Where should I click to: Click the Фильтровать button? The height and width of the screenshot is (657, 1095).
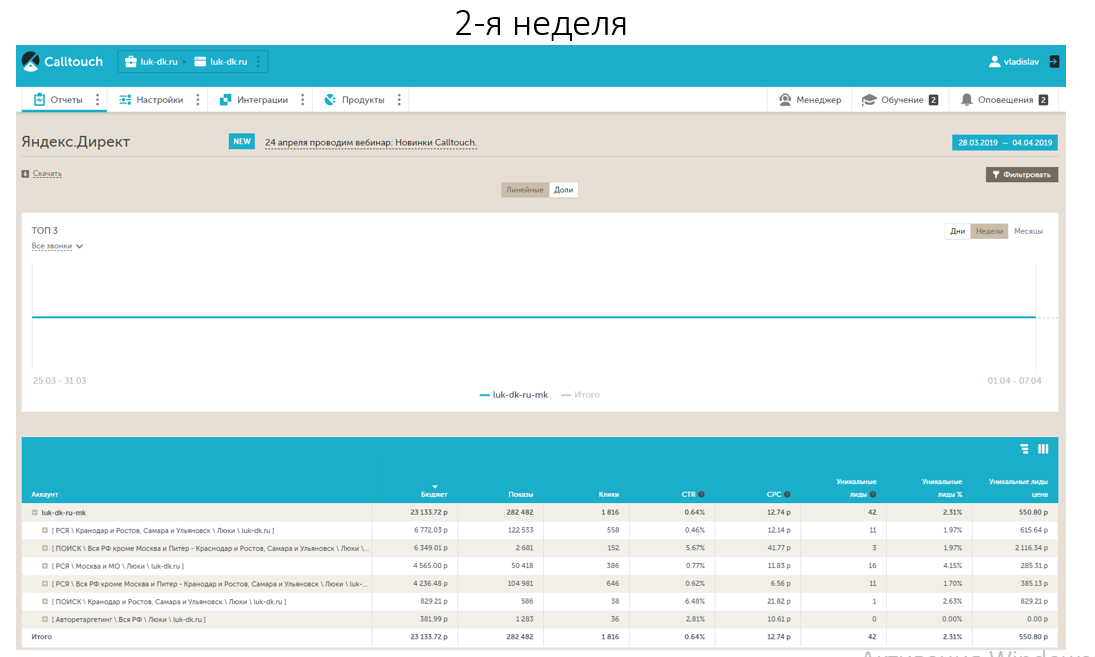click(1022, 175)
